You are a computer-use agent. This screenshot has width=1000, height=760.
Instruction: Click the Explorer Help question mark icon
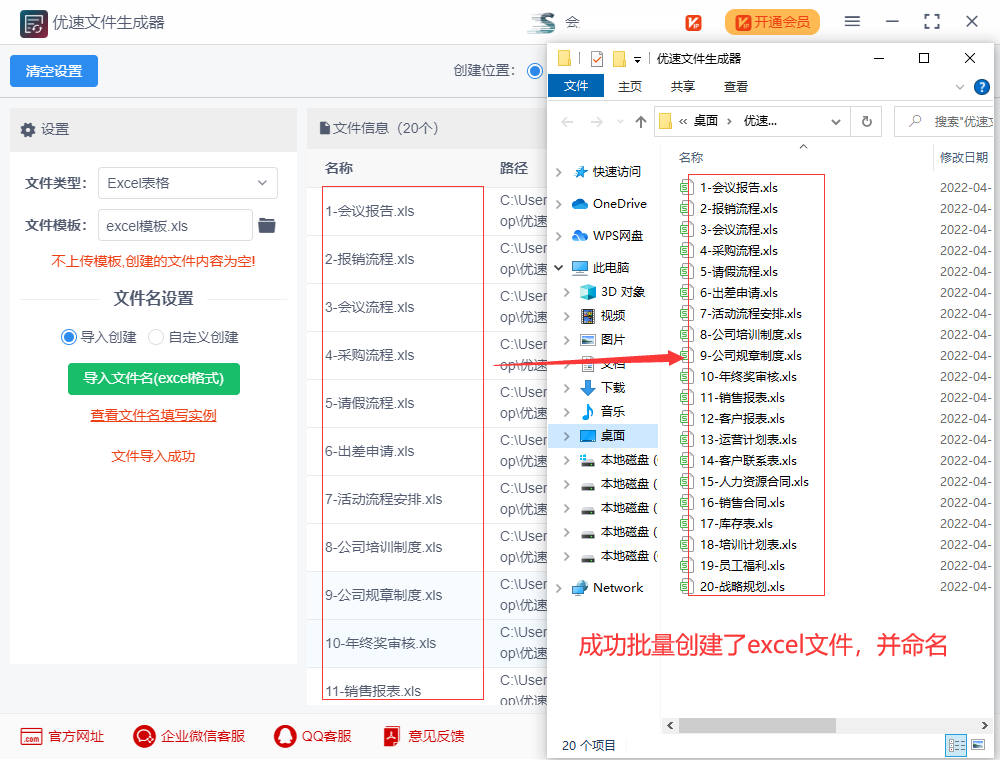tap(982, 86)
